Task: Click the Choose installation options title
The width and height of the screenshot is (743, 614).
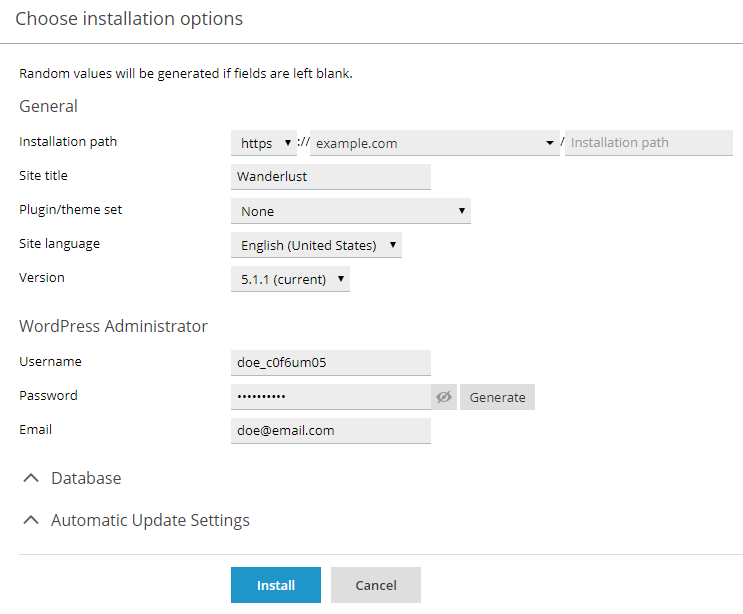Action: click(129, 18)
